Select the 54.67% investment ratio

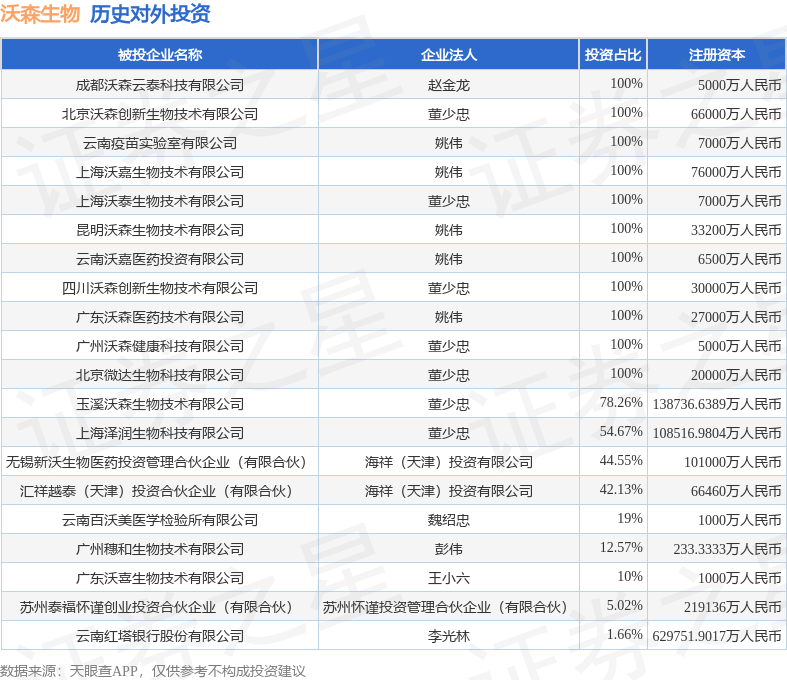(621, 431)
